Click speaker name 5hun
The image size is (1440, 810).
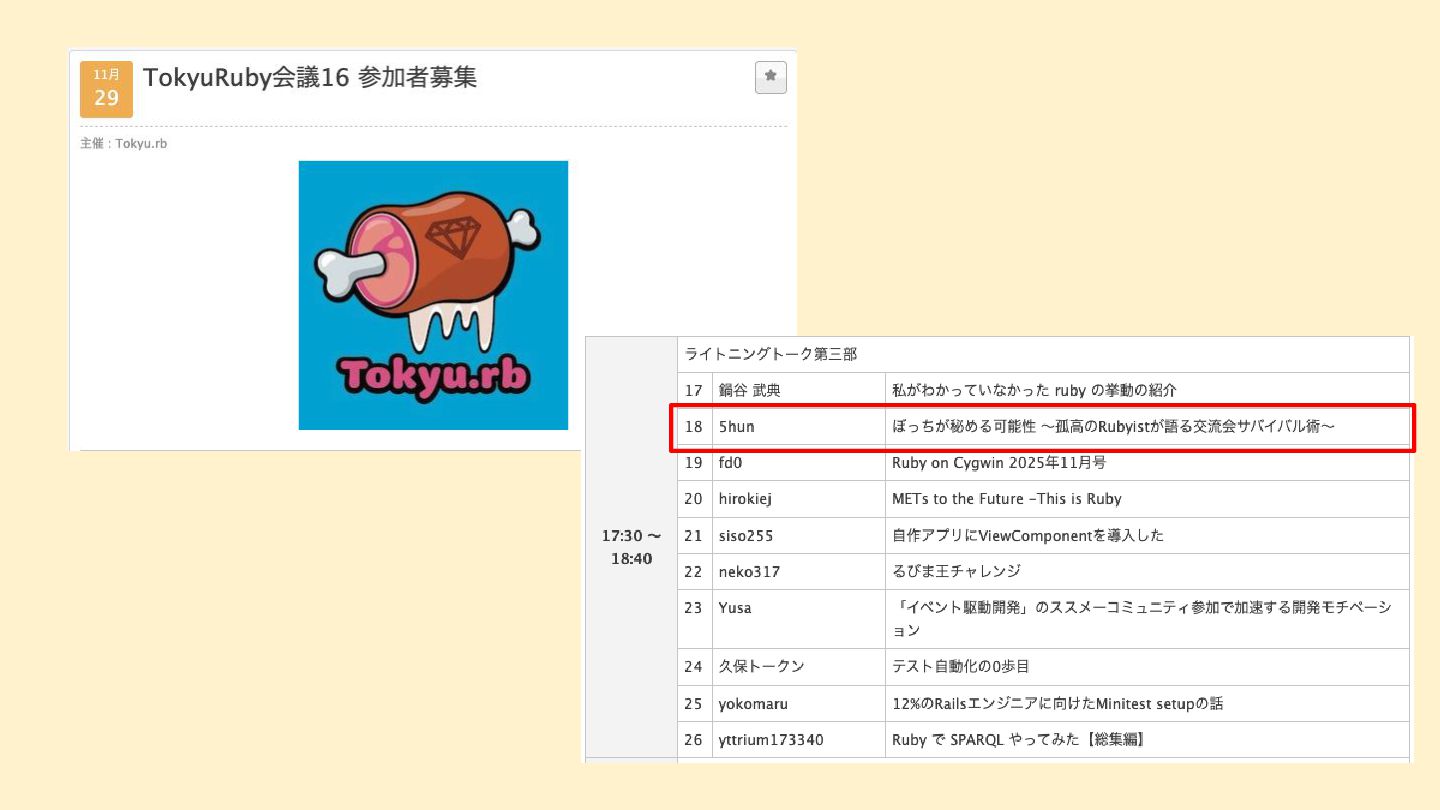(737, 427)
